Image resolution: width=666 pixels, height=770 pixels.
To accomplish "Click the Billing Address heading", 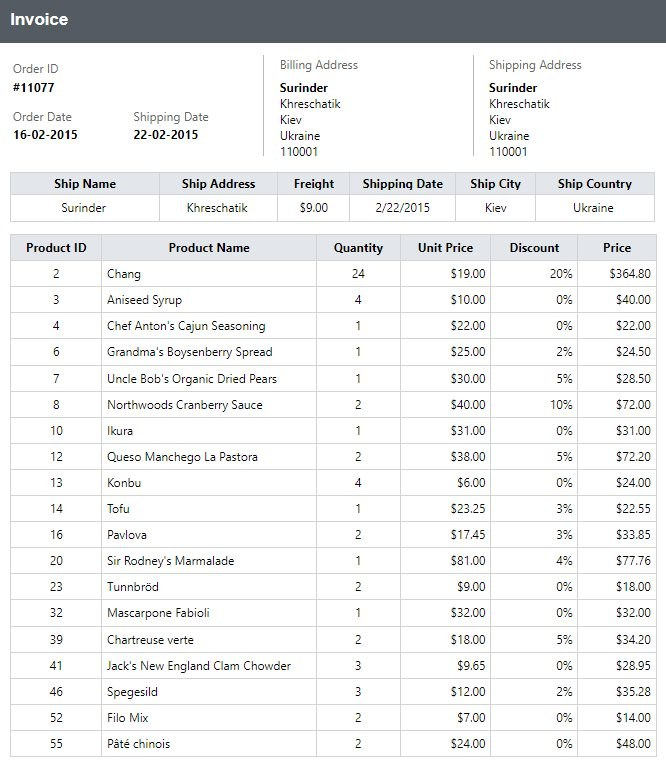I will pyautogui.click(x=319, y=65).
